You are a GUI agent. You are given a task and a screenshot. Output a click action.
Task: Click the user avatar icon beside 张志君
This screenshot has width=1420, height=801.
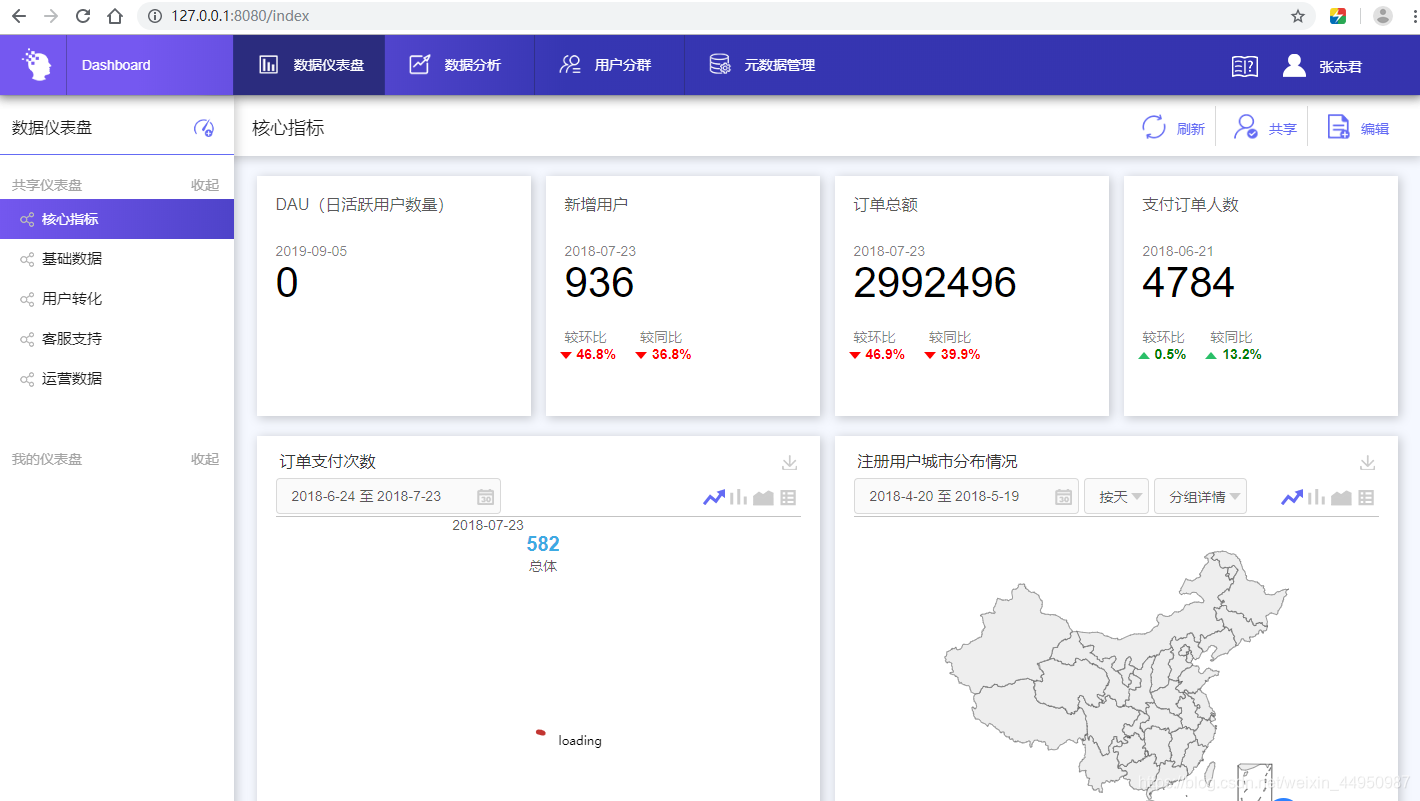(x=1294, y=65)
